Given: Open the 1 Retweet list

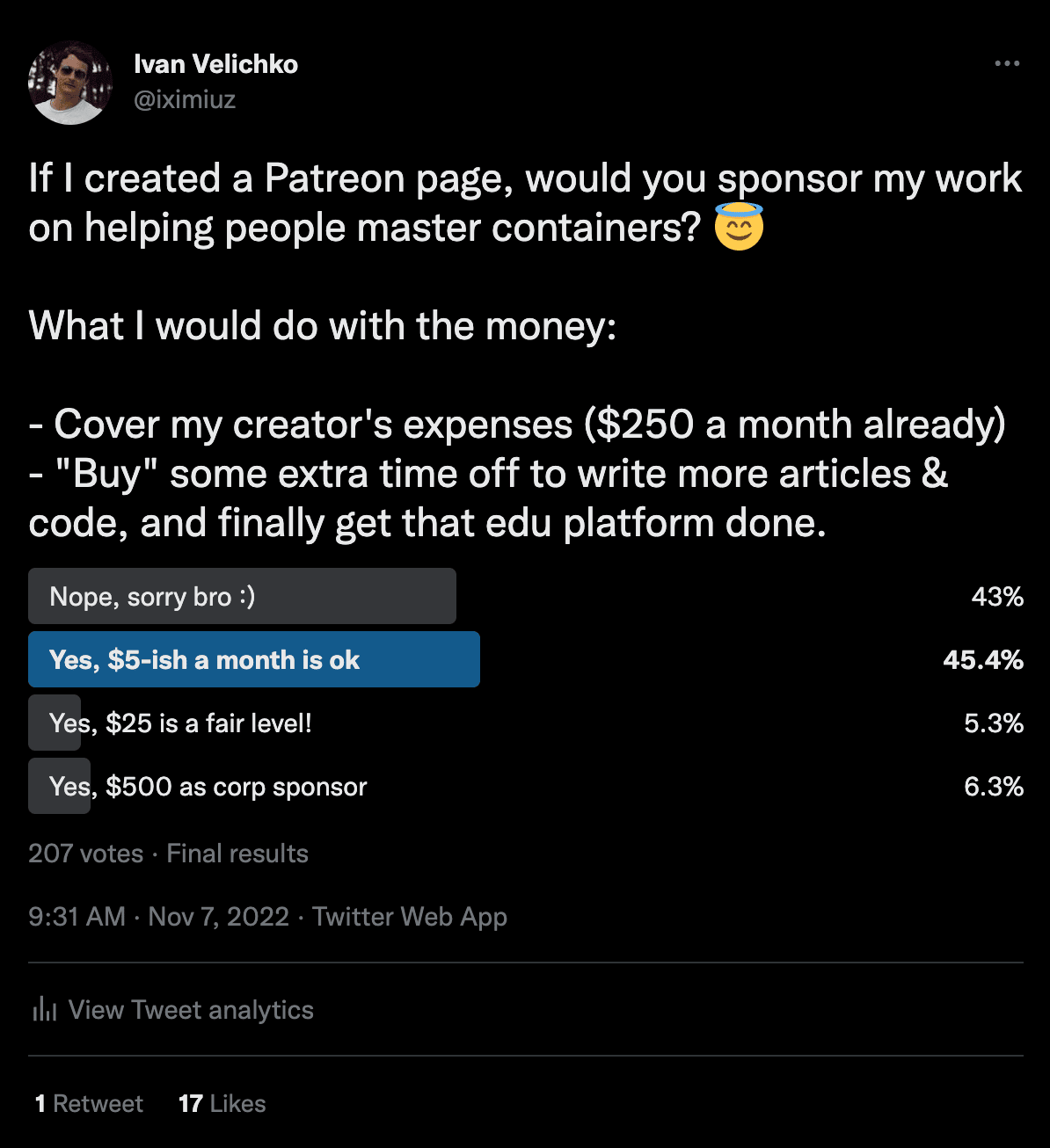Looking at the screenshot, I should point(89,1104).
